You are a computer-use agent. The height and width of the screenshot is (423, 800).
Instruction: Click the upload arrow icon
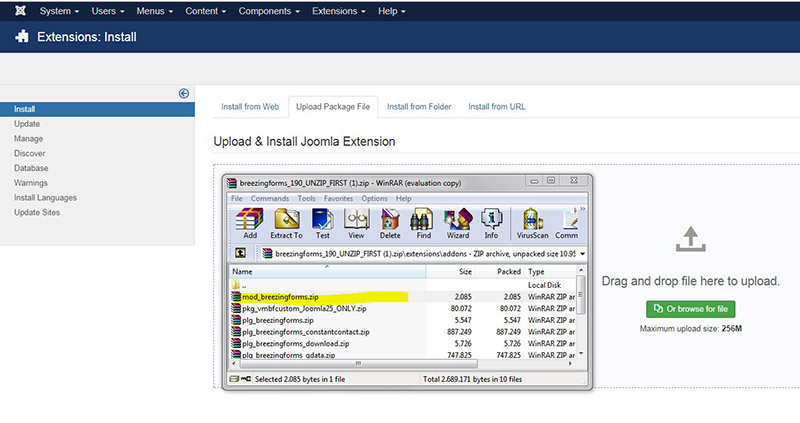click(691, 239)
